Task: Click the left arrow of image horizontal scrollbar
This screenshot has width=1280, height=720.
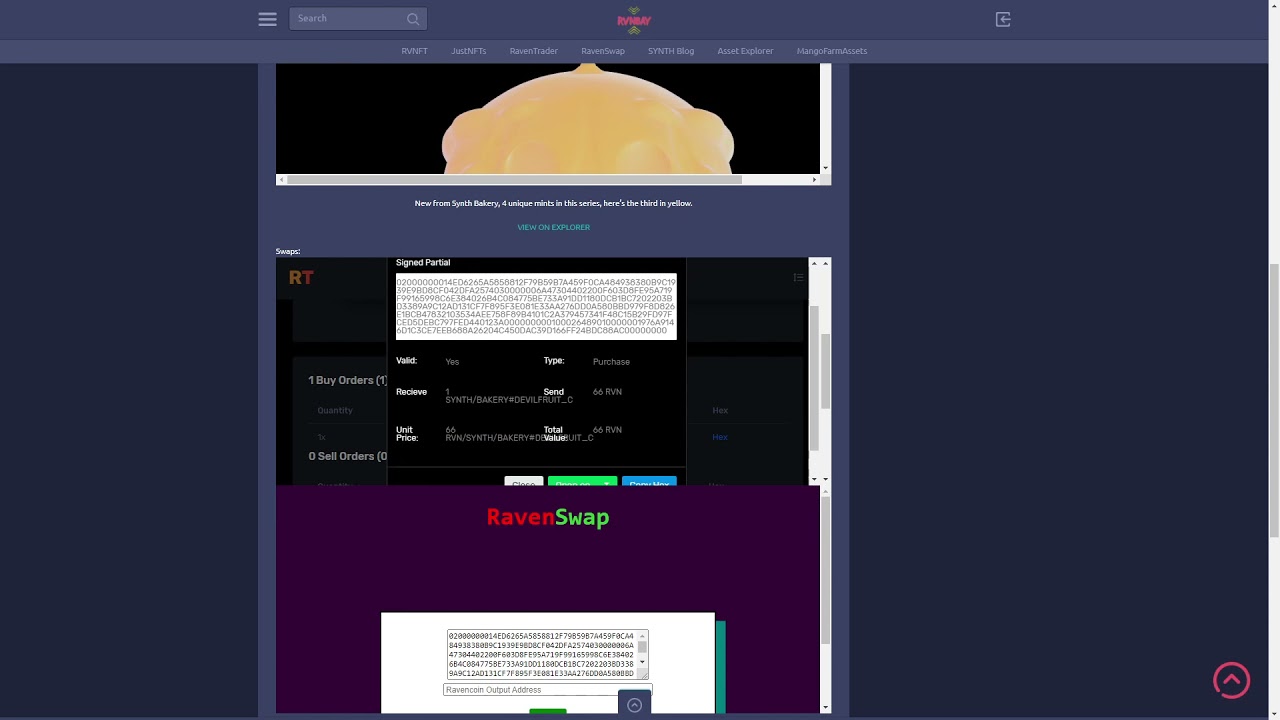Action: pyautogui.click(x=282, y=180)
